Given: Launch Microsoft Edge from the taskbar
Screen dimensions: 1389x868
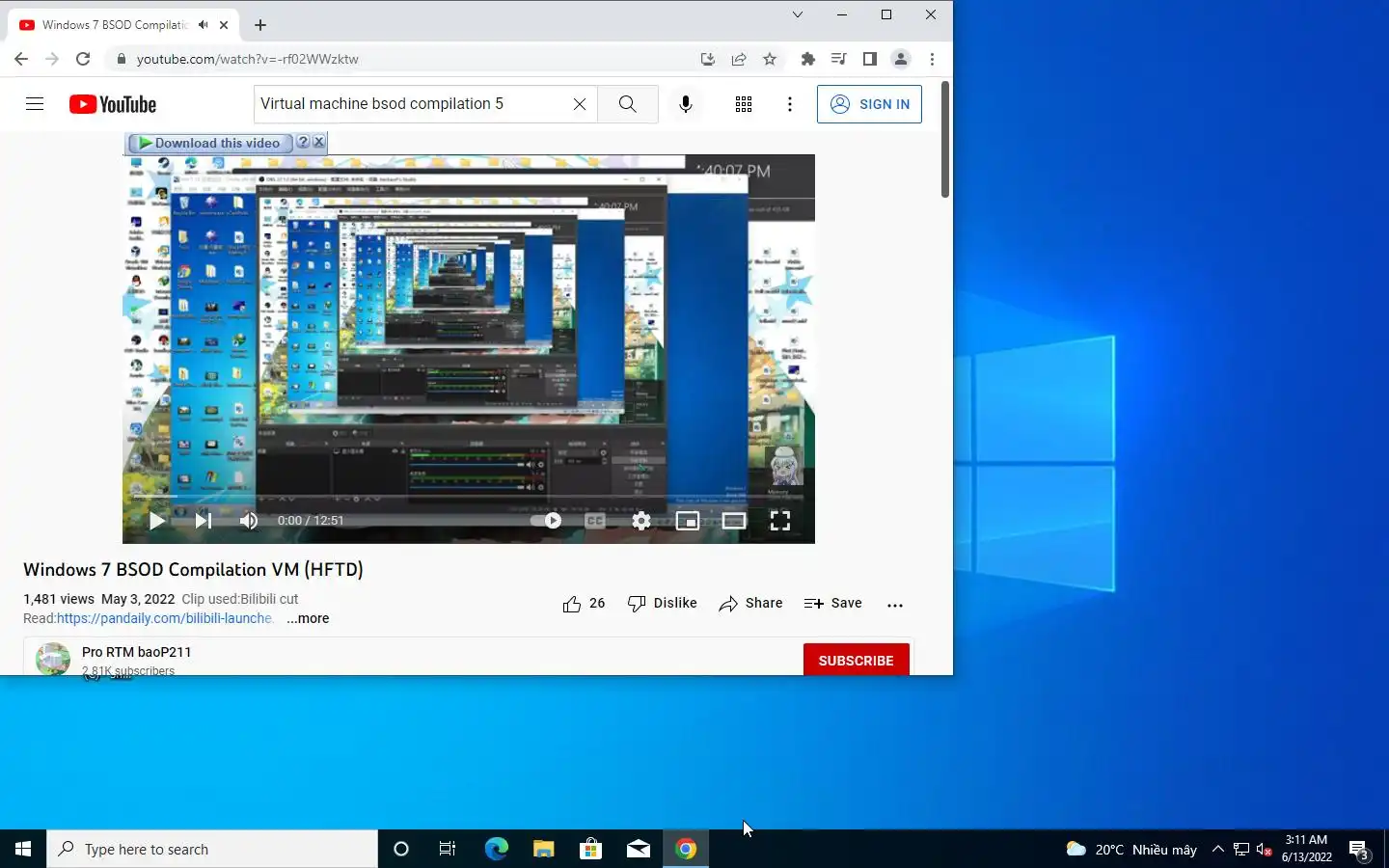Looking at the screenshot, I should [x=496, y=849].
